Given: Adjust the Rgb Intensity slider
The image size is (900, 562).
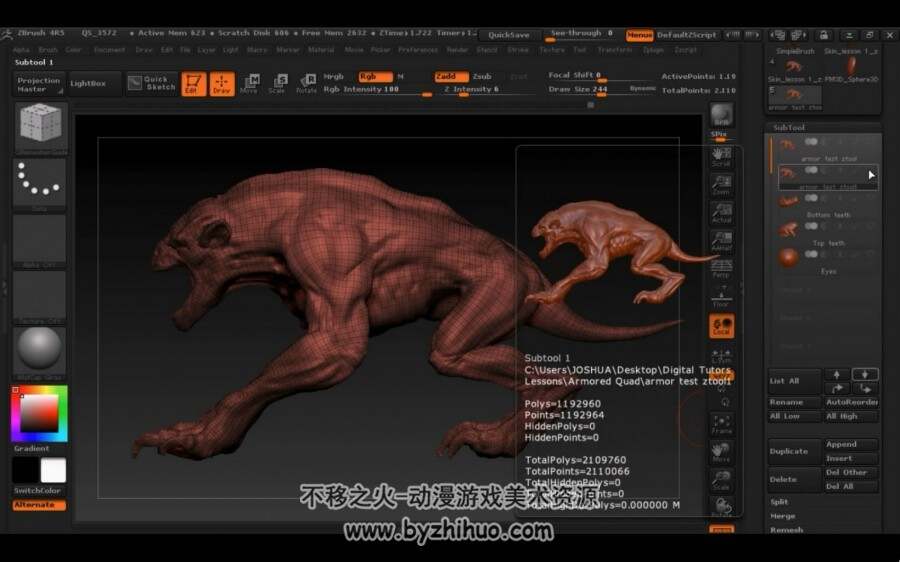Looking at the screenshot, I should [377, 90].
